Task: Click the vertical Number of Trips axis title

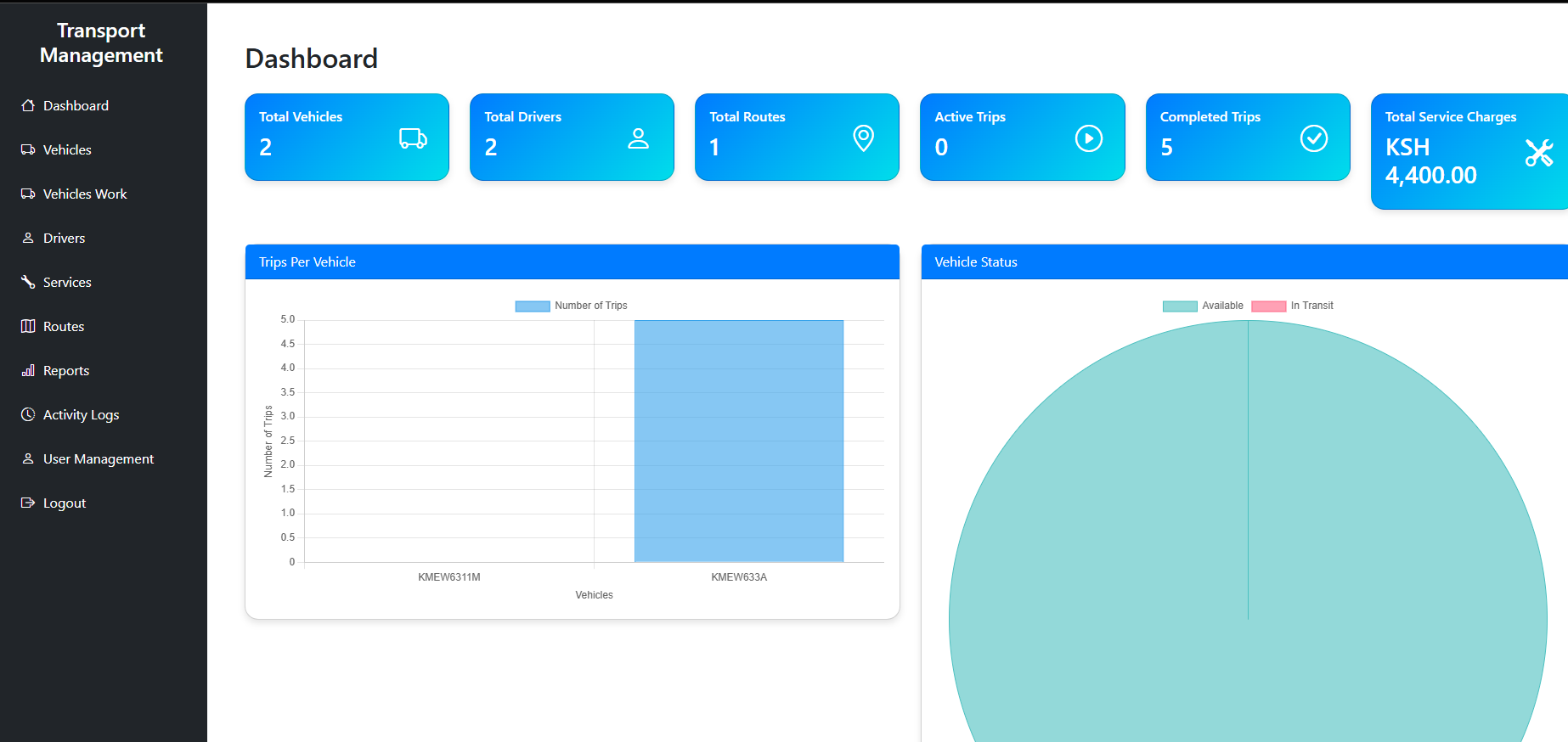Action: (x=268, y=441)
